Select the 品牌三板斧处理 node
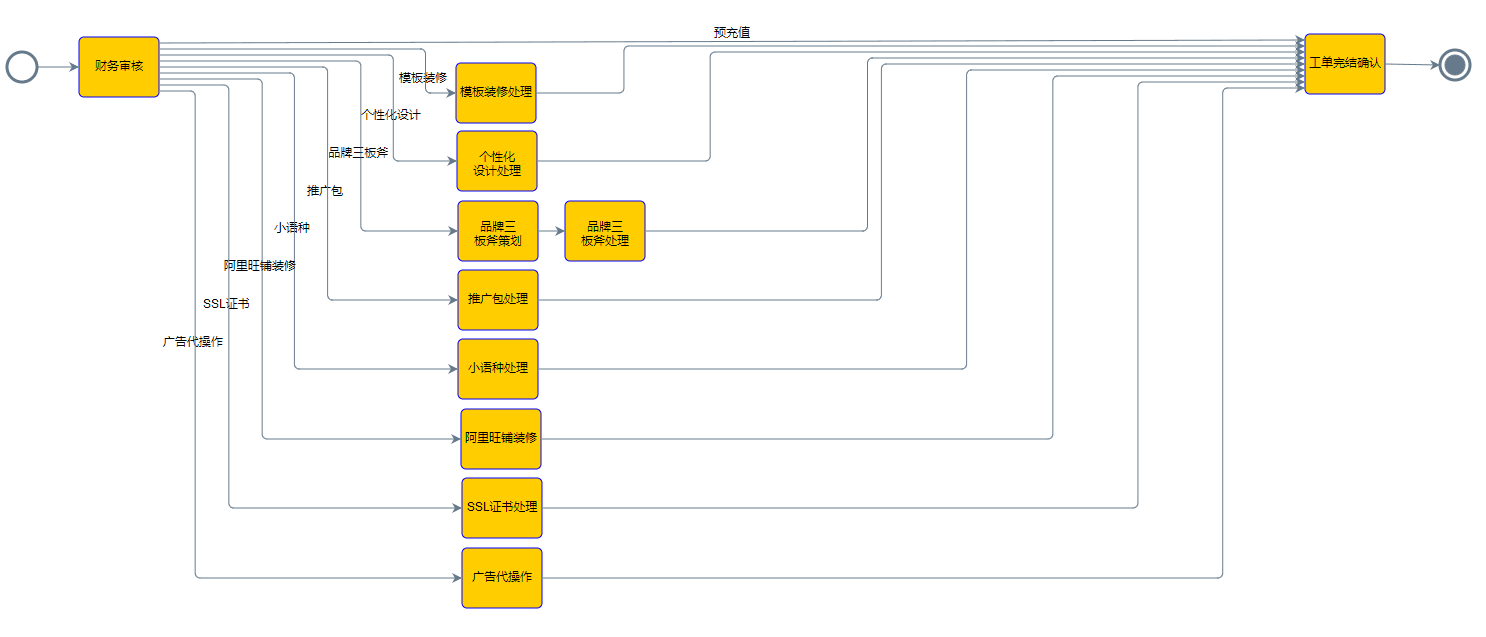This screenshot has width=1486, height=637. 605,231
